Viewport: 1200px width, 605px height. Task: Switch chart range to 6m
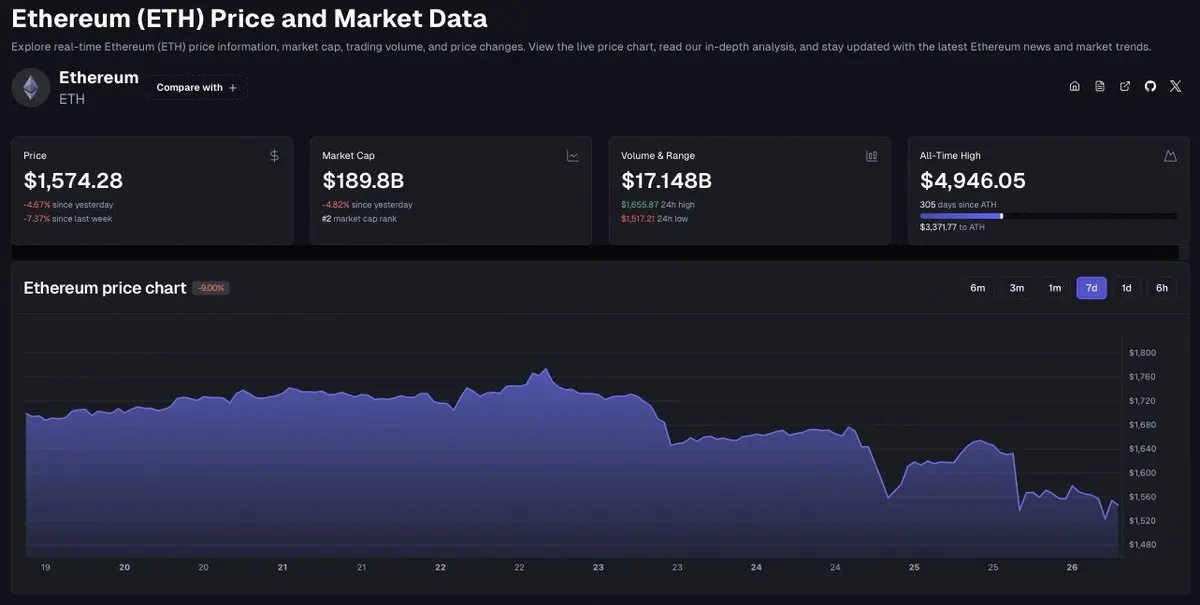[977, 288]
